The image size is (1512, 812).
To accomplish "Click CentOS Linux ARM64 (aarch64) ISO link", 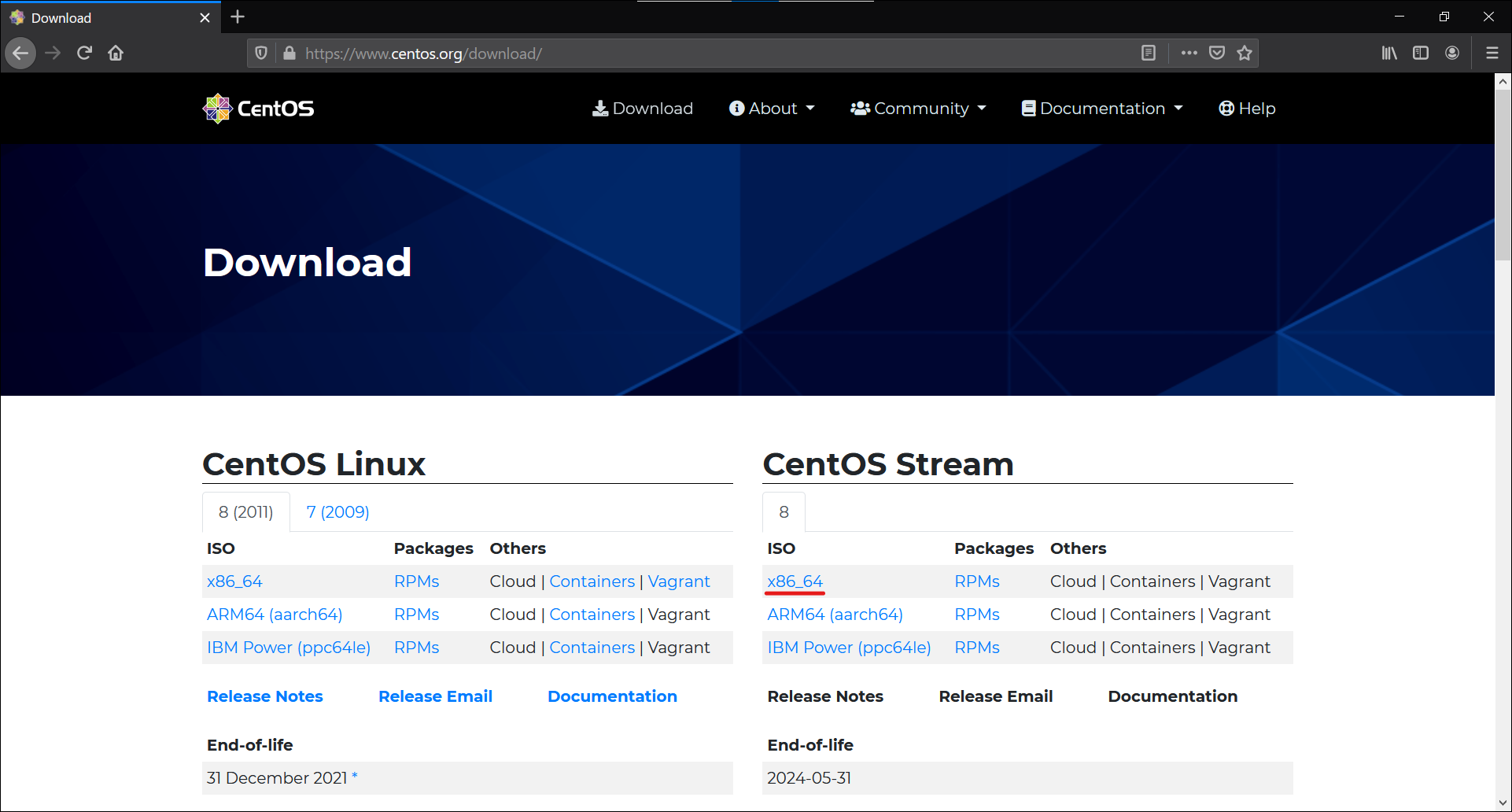I will pos(275,615).
